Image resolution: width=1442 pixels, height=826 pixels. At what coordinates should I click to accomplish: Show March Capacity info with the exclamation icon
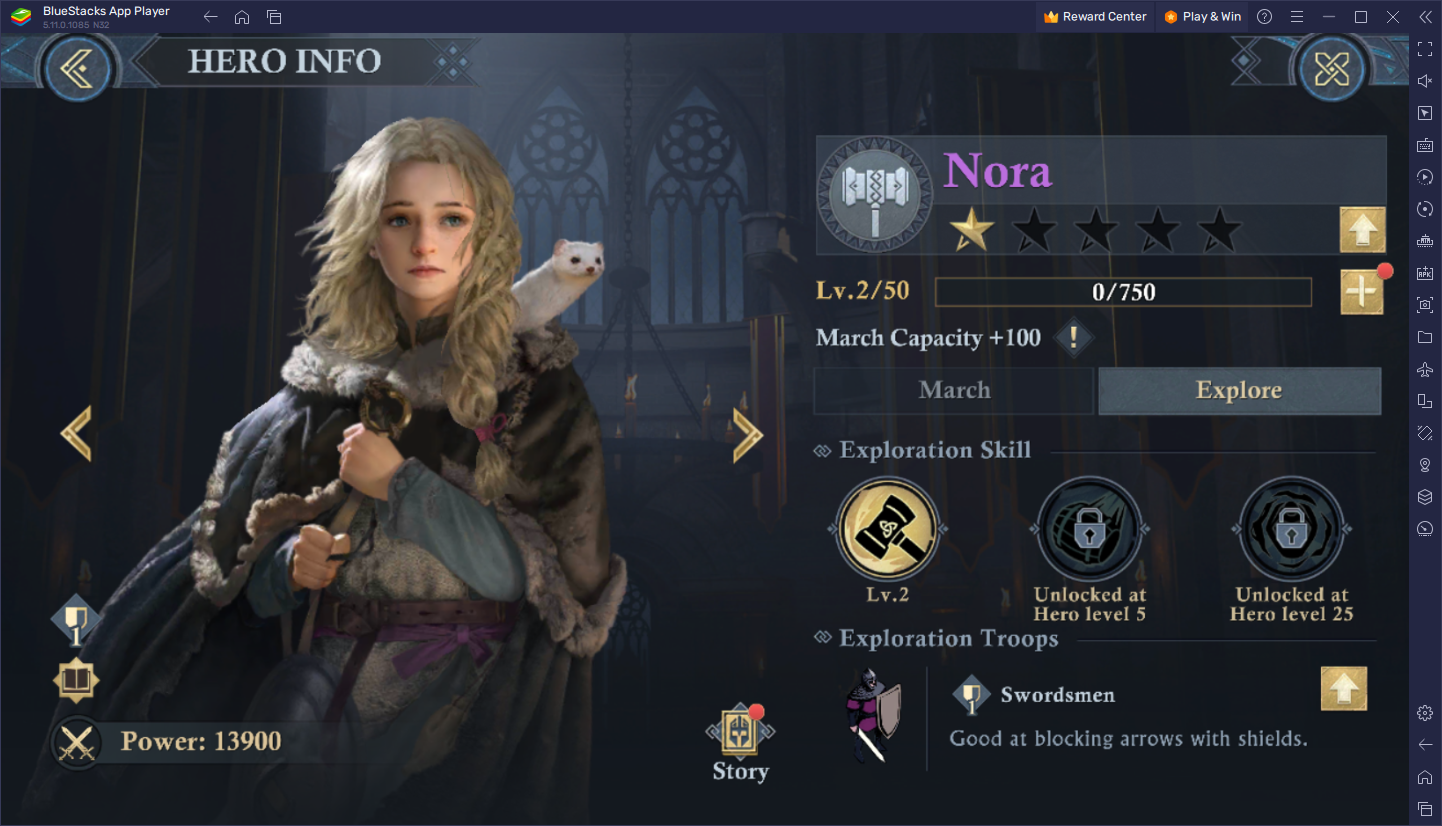click(1073, 338)
